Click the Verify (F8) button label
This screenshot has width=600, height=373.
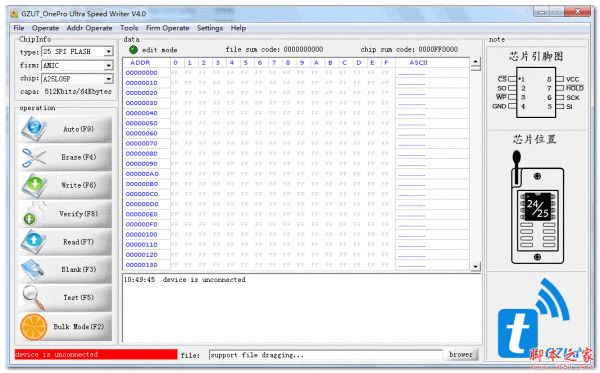click(78, 213)
